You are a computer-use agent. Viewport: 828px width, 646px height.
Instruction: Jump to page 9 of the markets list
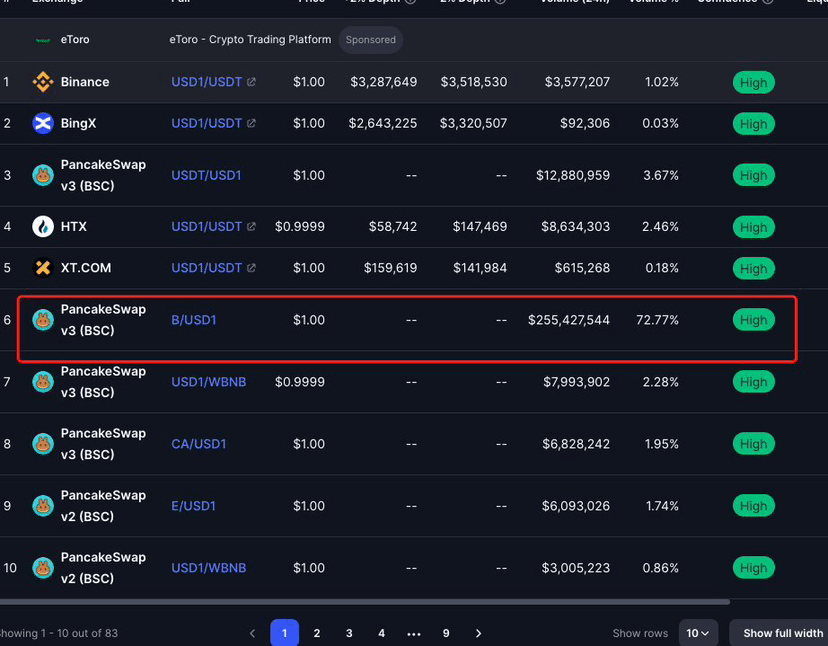(x=446, y=633)
